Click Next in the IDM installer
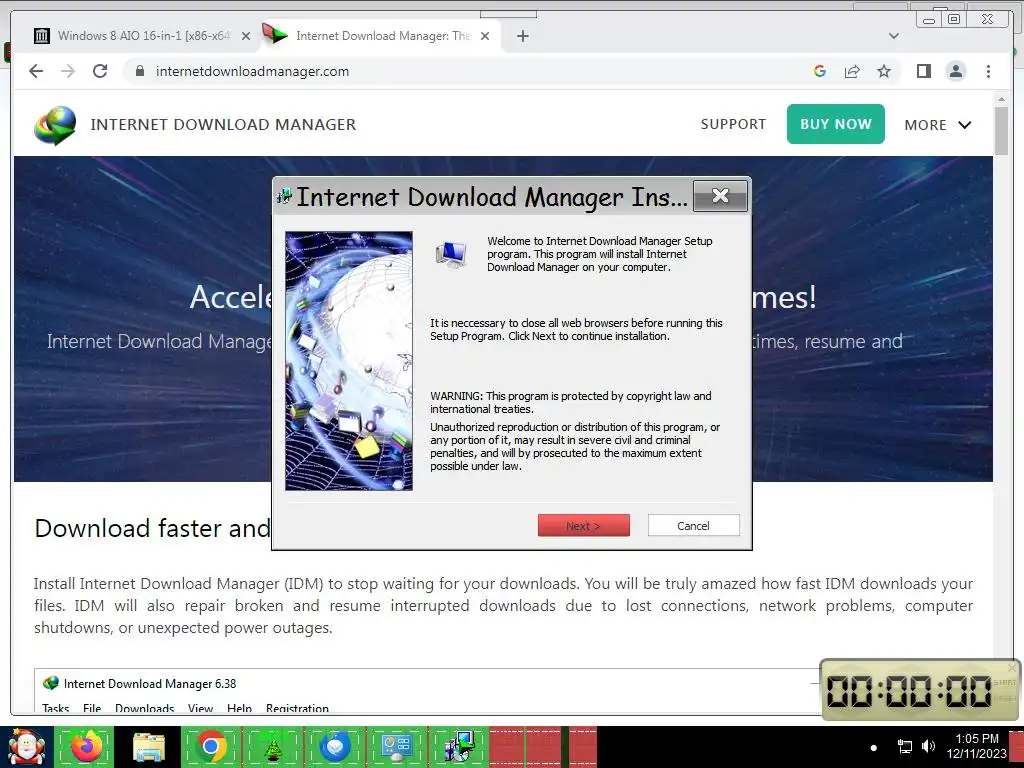The width and height of the screenshot is (1024, 768). coord(584,526)
